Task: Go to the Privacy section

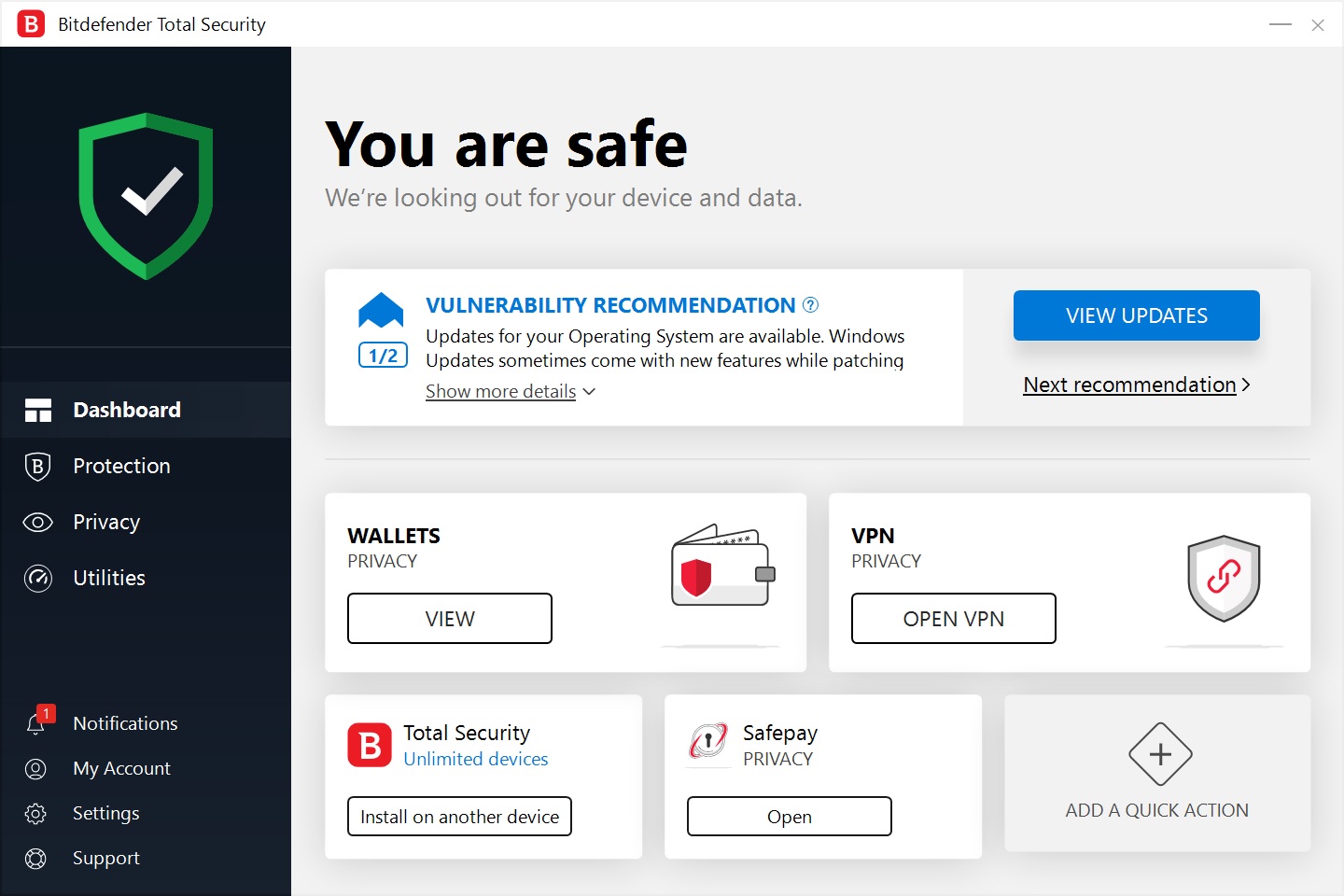Action: 146,522
